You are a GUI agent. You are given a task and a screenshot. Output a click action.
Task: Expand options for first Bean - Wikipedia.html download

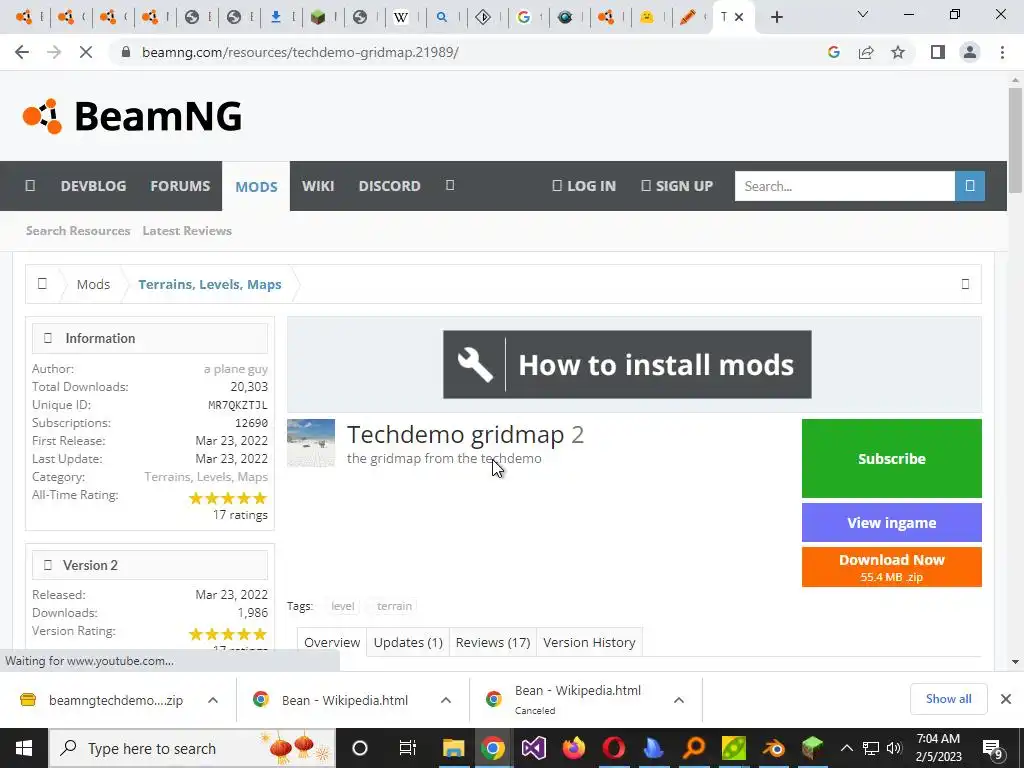click(446, 700)
